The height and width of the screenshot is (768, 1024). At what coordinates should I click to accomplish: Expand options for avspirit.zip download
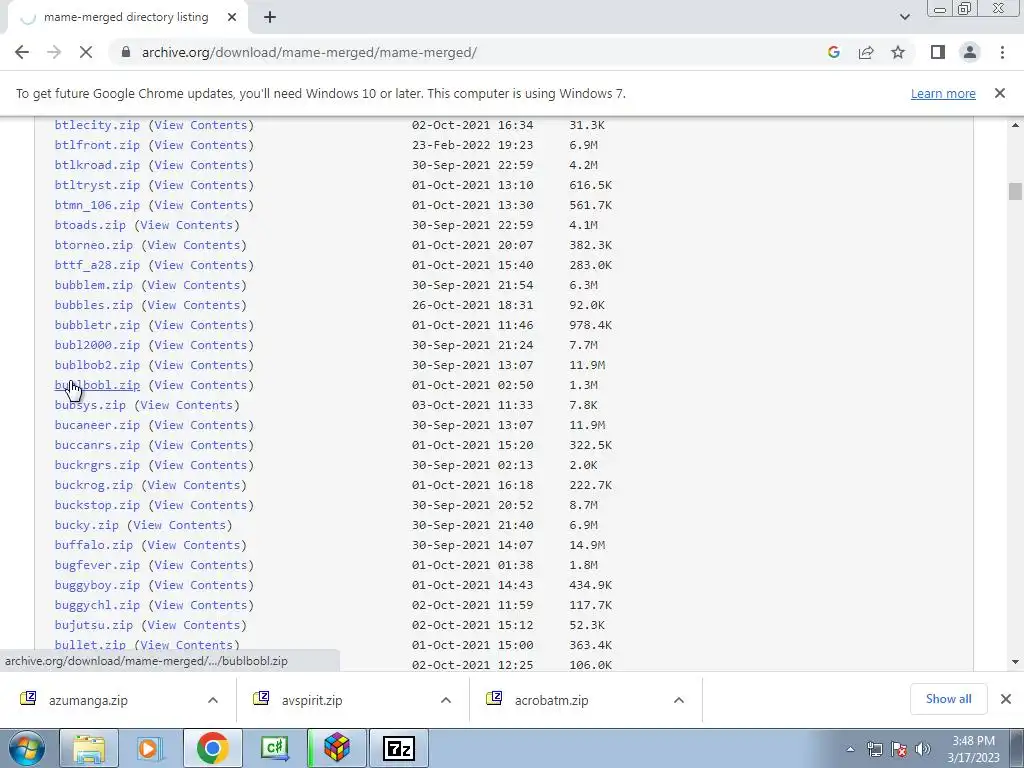(445, 700)
